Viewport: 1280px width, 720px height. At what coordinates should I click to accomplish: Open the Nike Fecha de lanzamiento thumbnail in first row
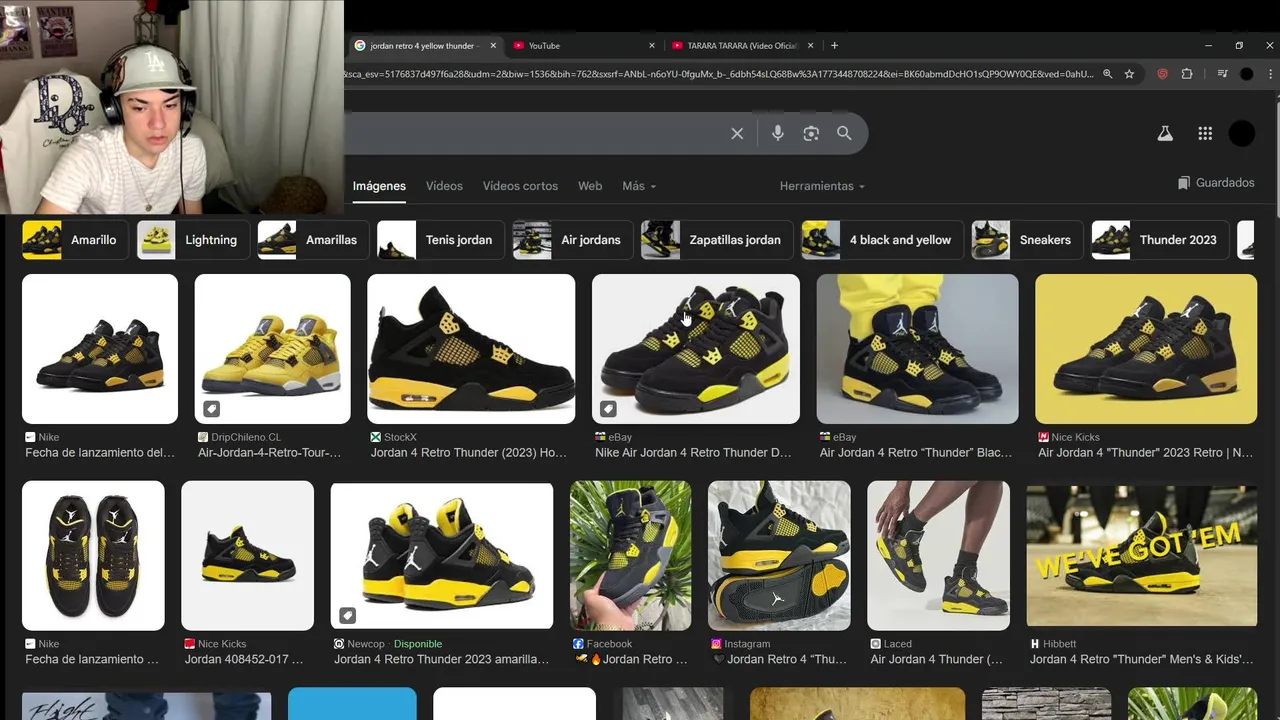pos(100,349)
